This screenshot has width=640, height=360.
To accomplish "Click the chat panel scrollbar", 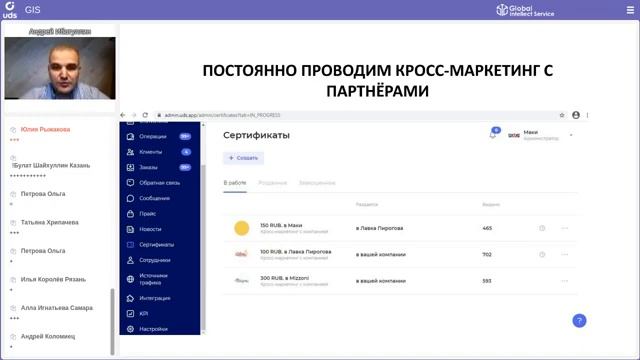I will tap(112, 322).
